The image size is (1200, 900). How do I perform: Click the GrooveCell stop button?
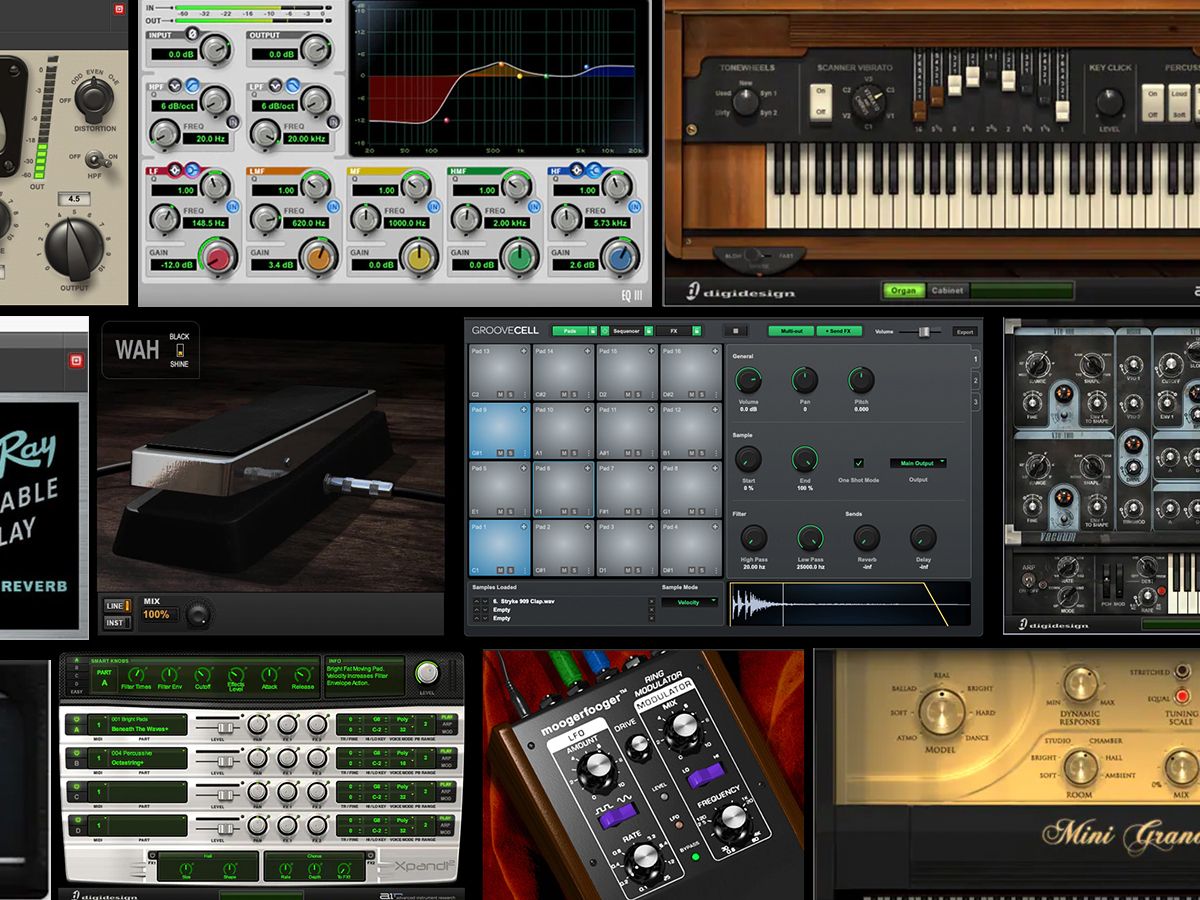coord(737,331)
